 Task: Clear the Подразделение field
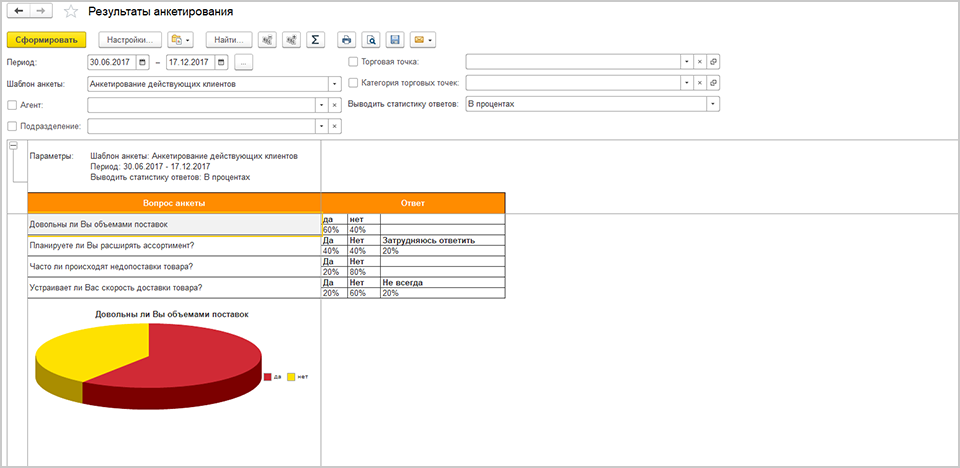(334, 126)
